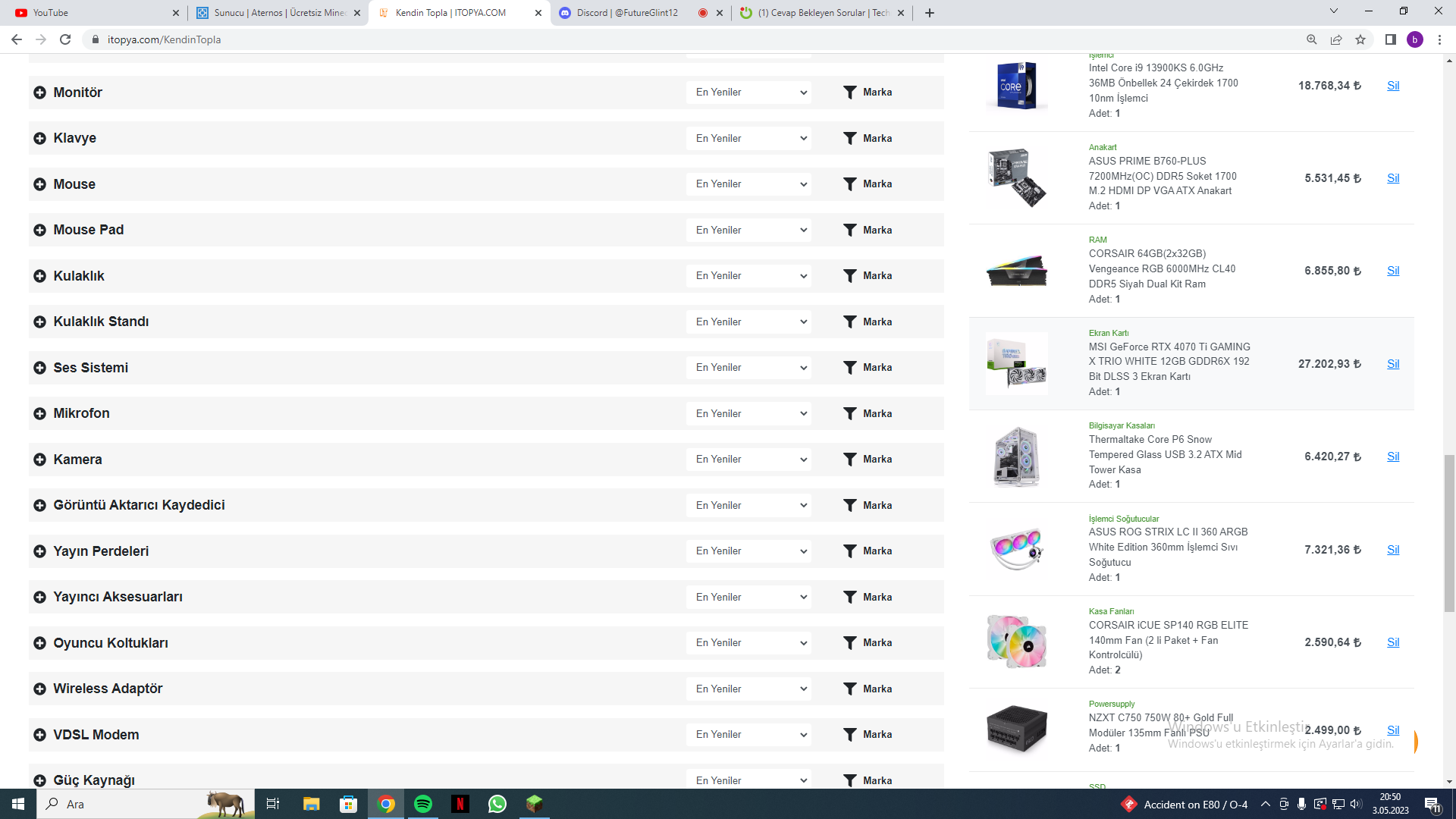Click the Marka filter icon for Kulaklık

(x=849, y=276)
